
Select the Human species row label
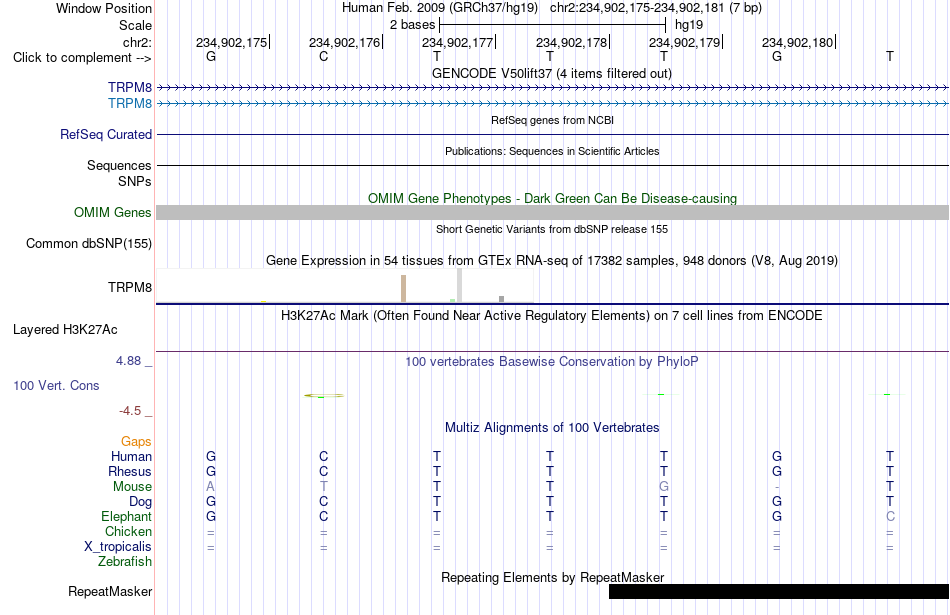click(131, 456)
